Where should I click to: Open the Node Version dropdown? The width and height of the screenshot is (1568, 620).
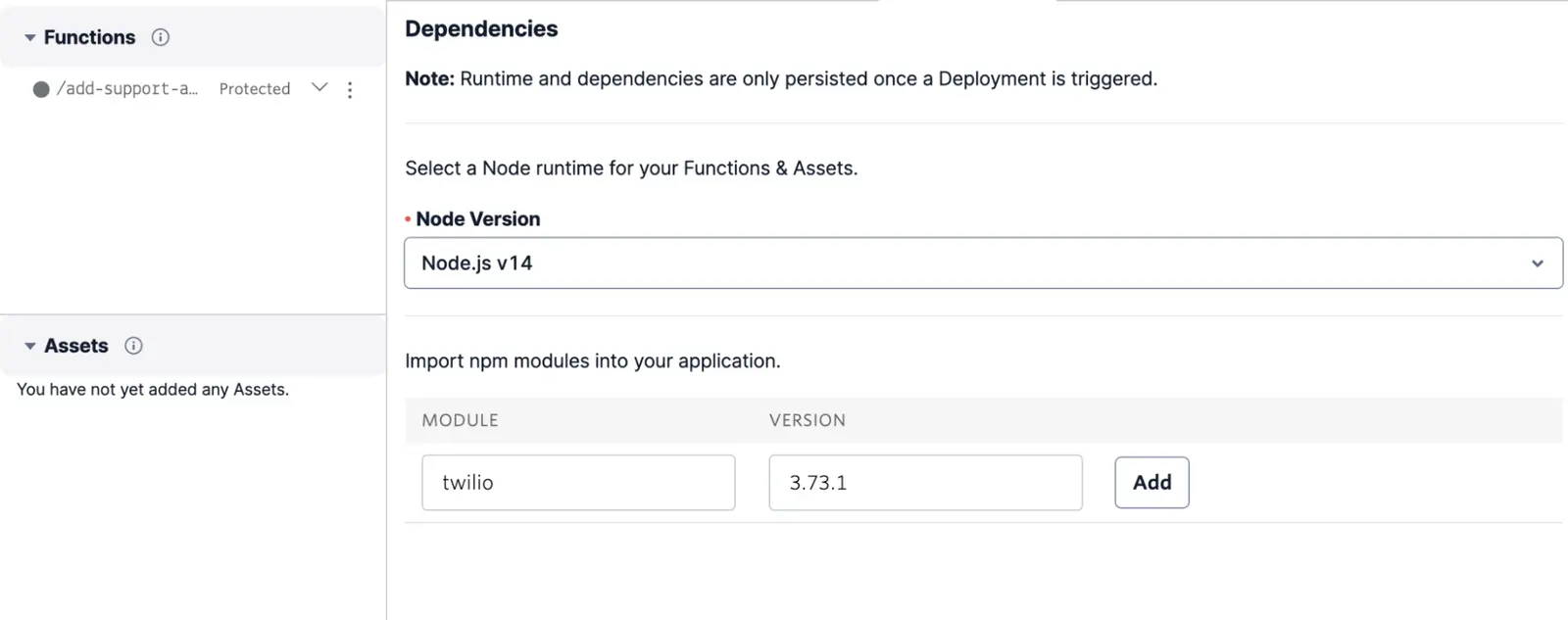click(983, 262)
